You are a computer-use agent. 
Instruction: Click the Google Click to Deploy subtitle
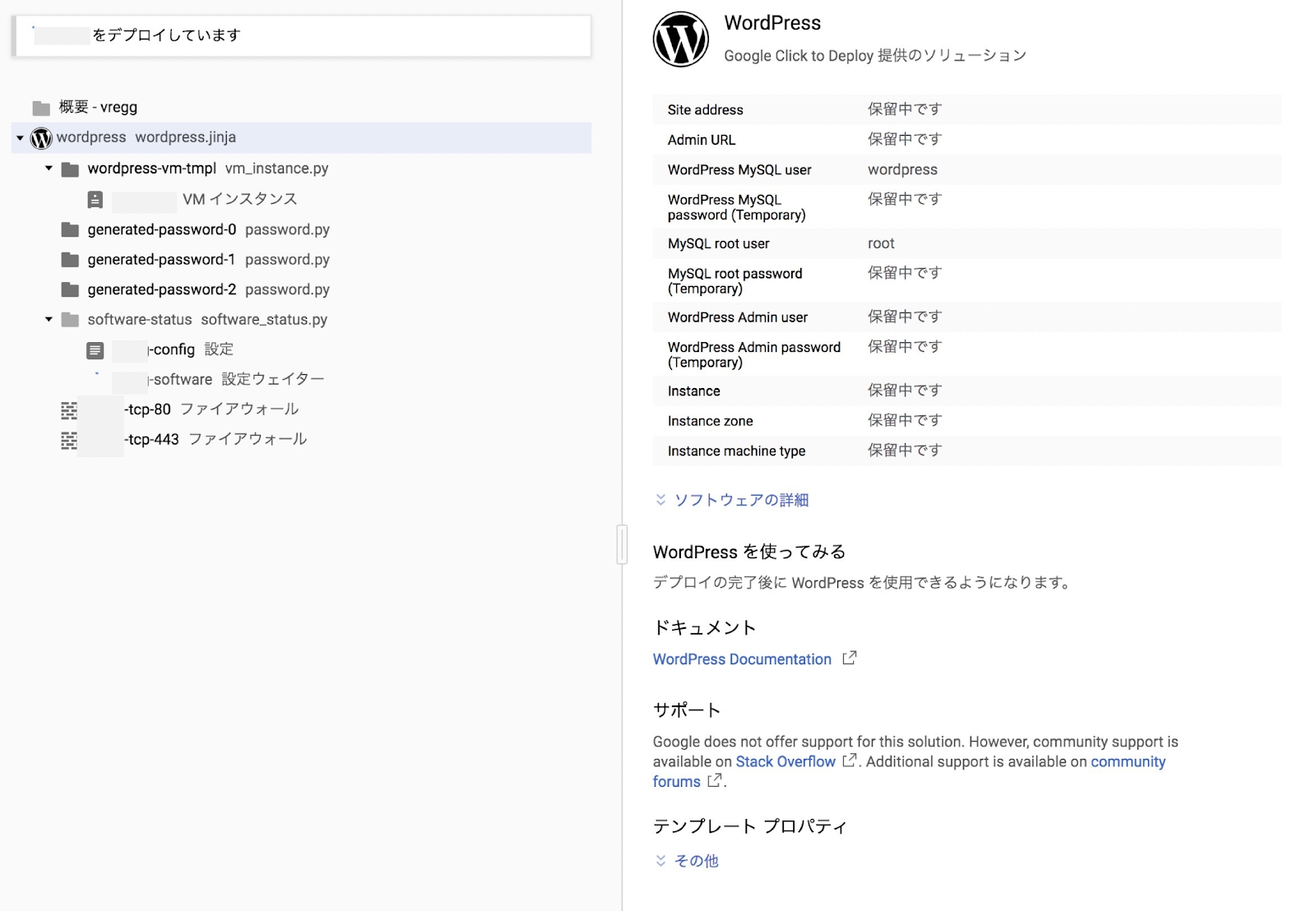click(875, 56)
